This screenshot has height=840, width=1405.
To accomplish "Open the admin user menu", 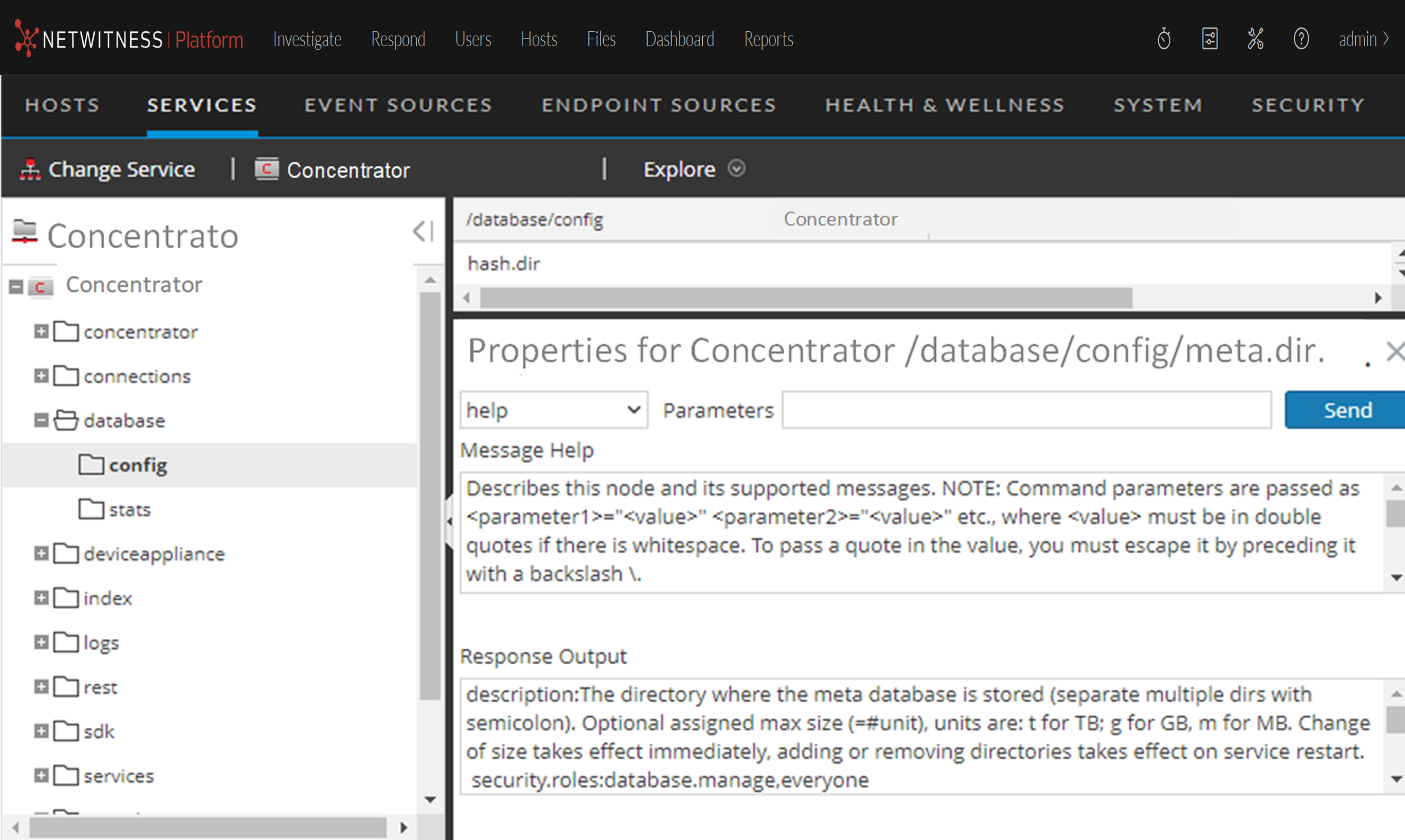I will 1363,39.
